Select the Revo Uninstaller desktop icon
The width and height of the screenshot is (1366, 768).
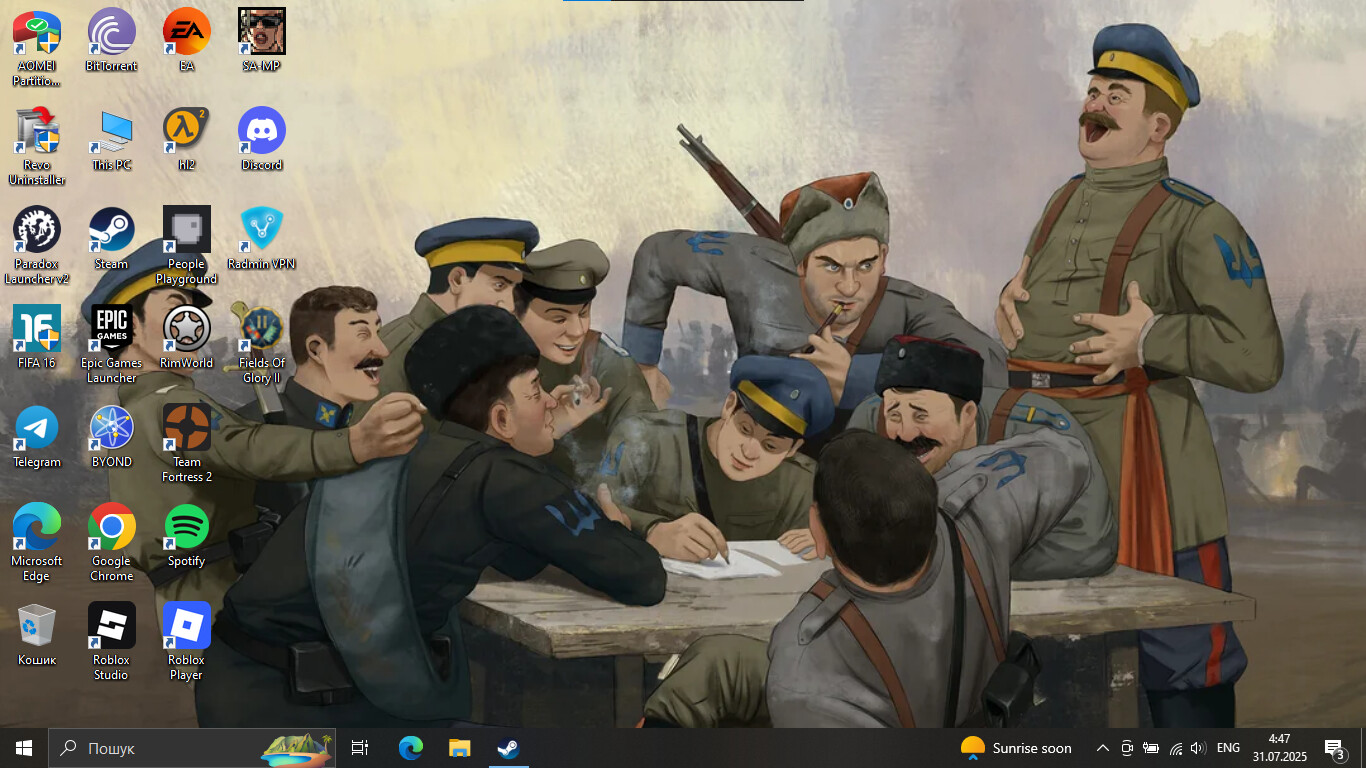37,146
